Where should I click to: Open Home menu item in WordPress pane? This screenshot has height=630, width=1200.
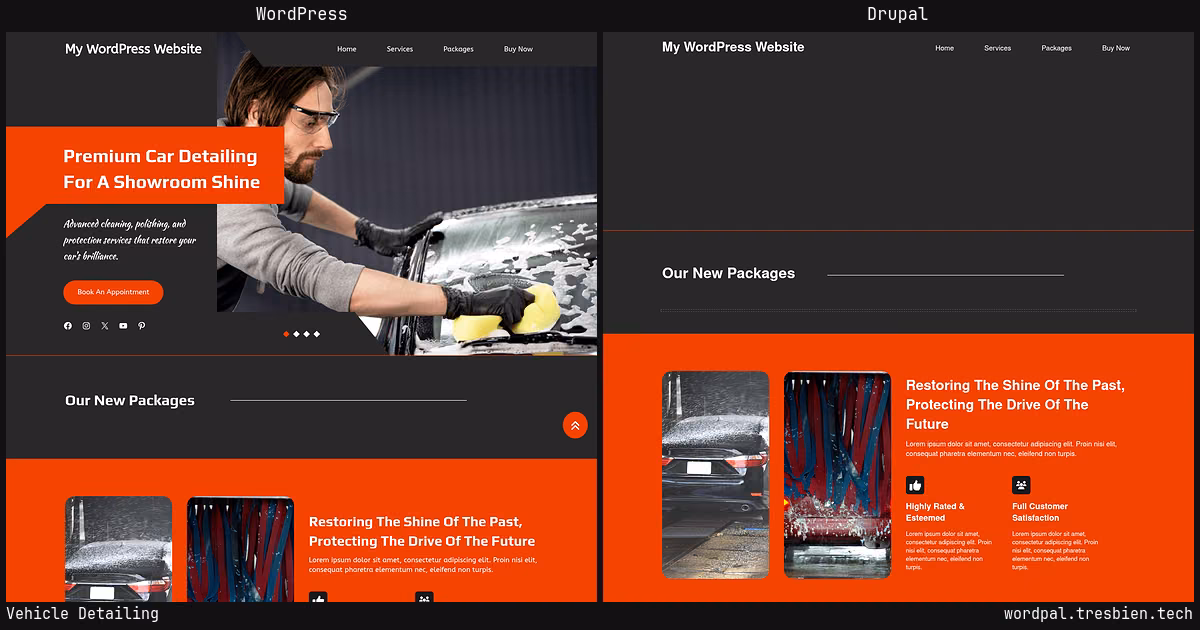347,49
